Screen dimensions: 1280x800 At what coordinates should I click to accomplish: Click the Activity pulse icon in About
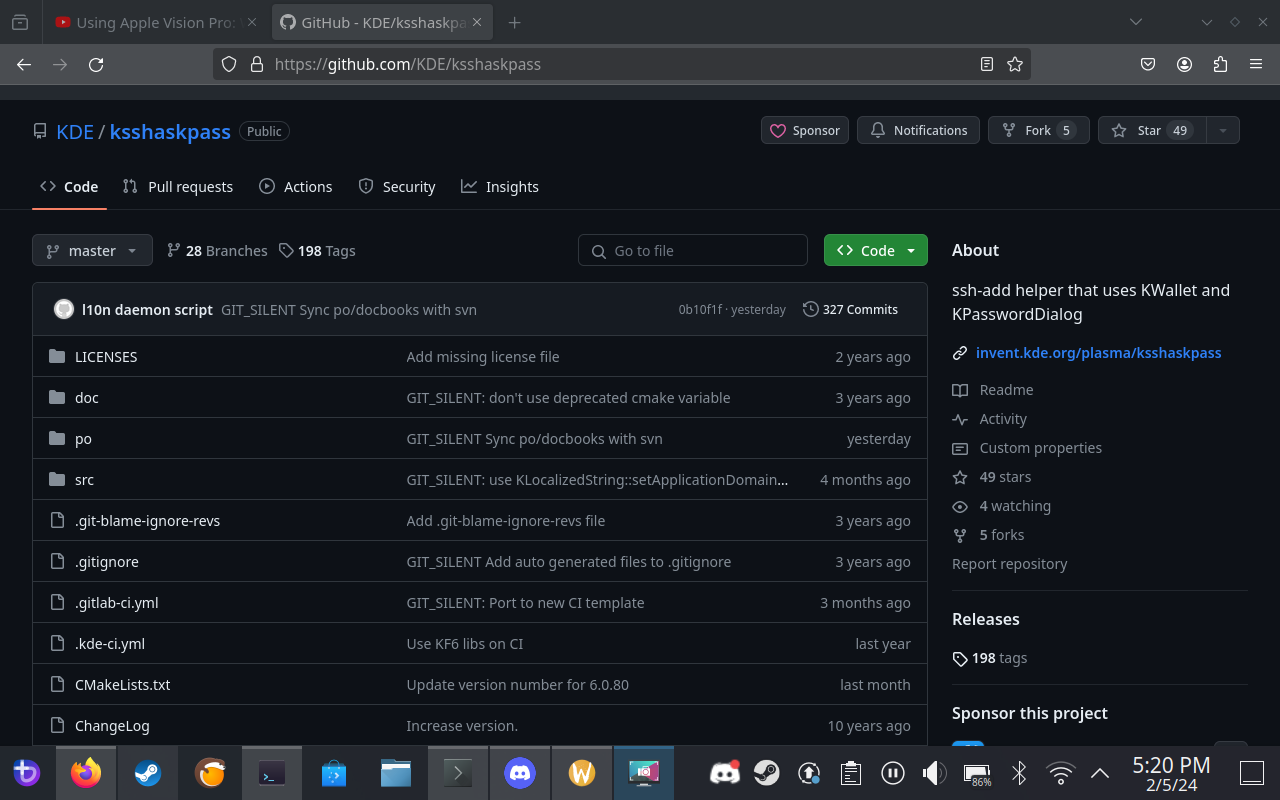[x=961, y=419]
